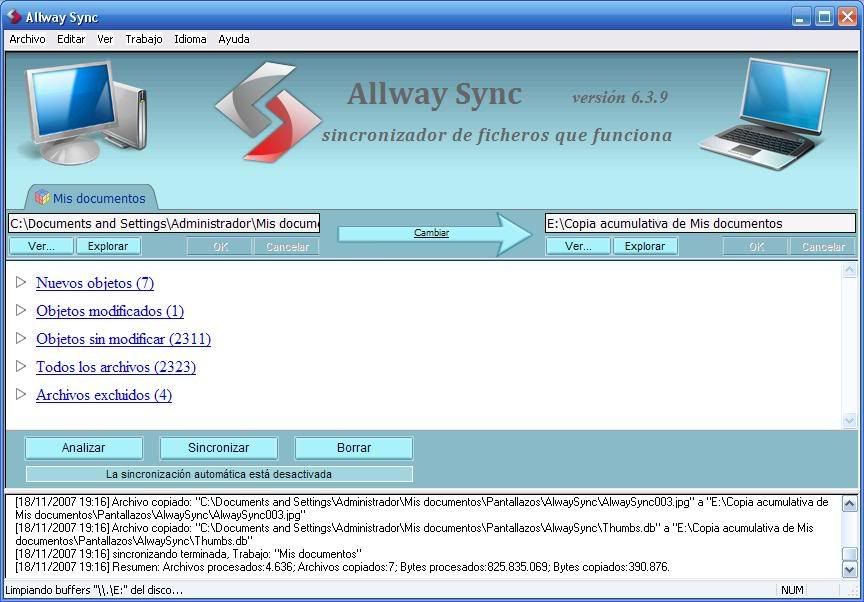Image resolution: width=864 pixels, height=602 pixels.
Task: Click the cube icon on Mis documentos tab
Action: click(x=42, y=197)
